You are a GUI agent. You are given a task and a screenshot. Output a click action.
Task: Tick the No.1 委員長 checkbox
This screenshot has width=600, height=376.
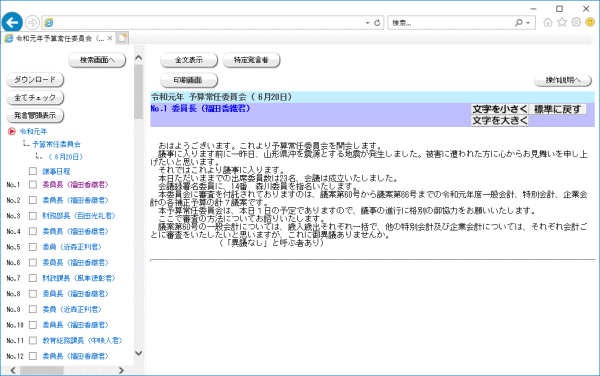coord(33,185)
